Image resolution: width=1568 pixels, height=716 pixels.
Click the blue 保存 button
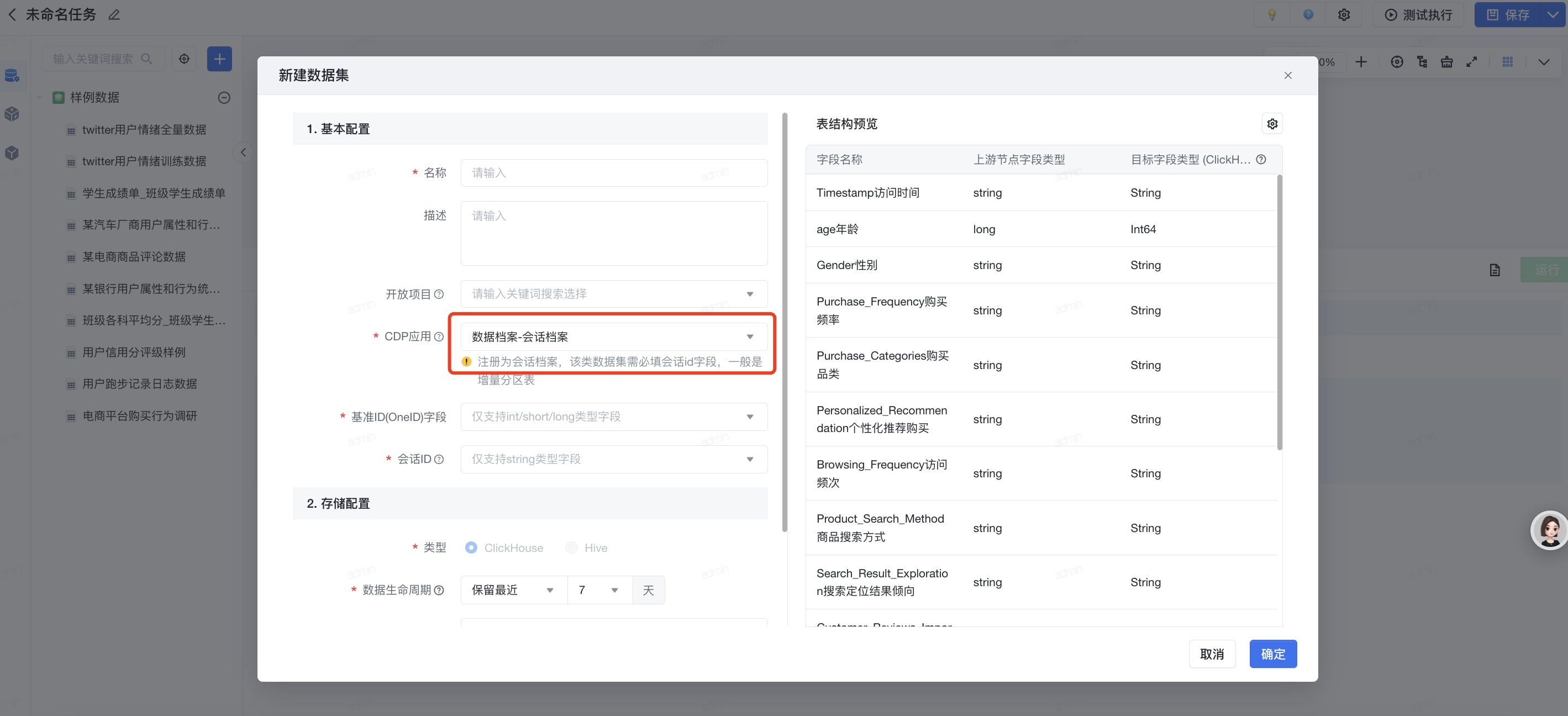click(1508, 14)
